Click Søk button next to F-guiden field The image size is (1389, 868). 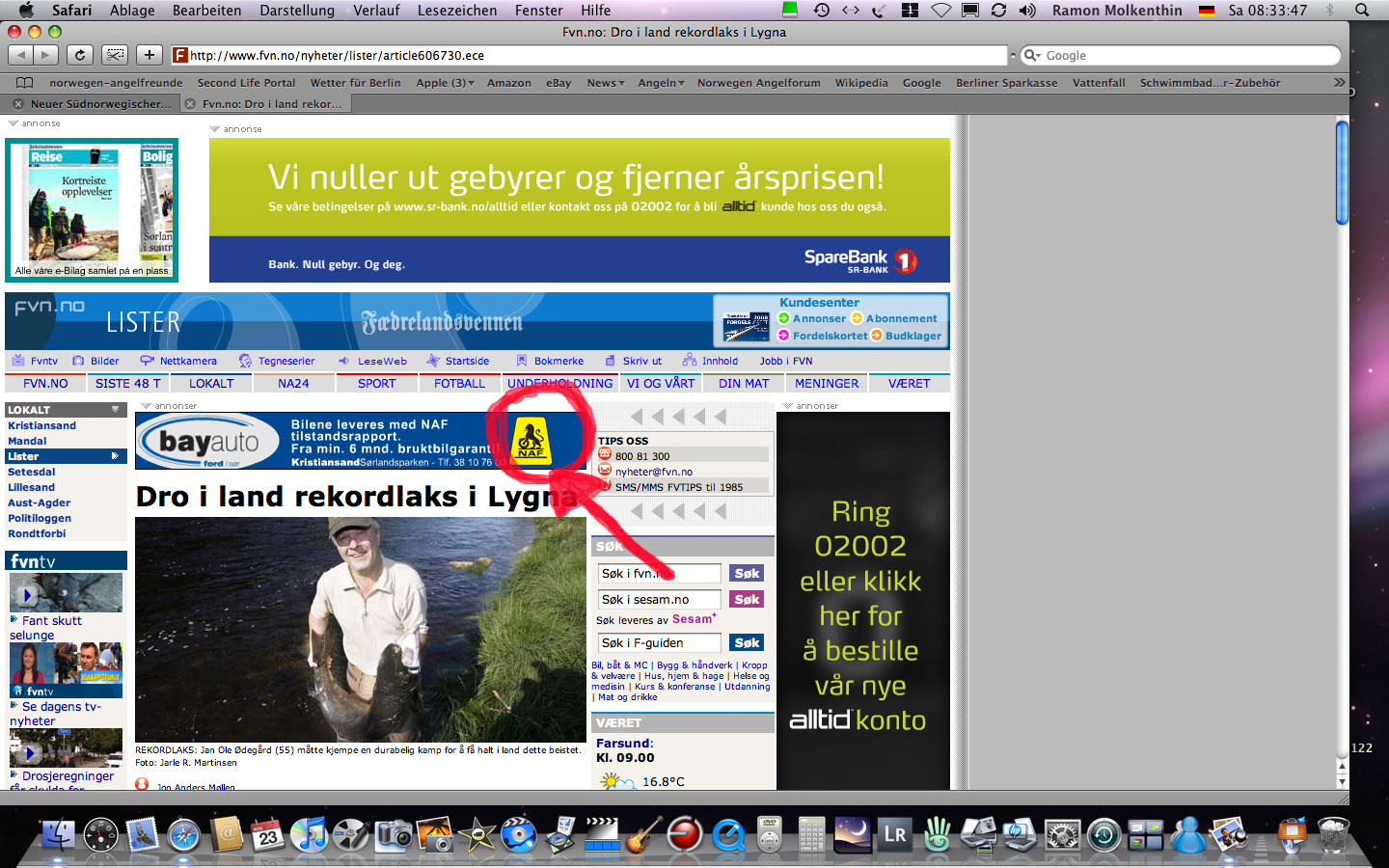point(747,643)
